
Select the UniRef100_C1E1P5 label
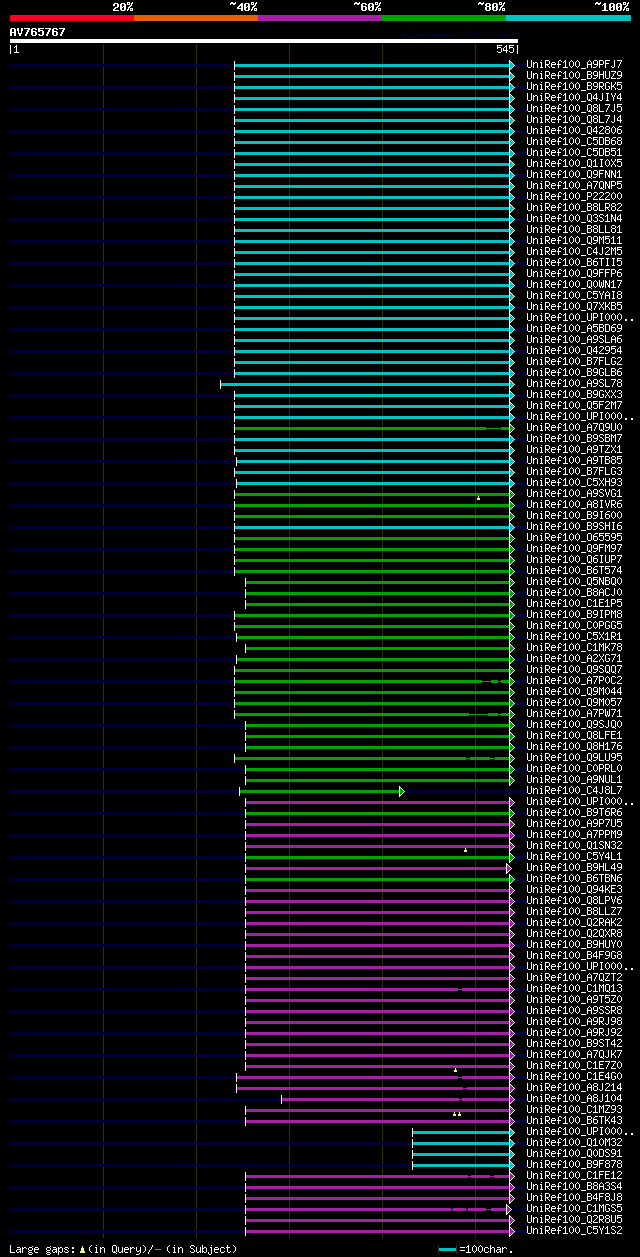[574, 603]
